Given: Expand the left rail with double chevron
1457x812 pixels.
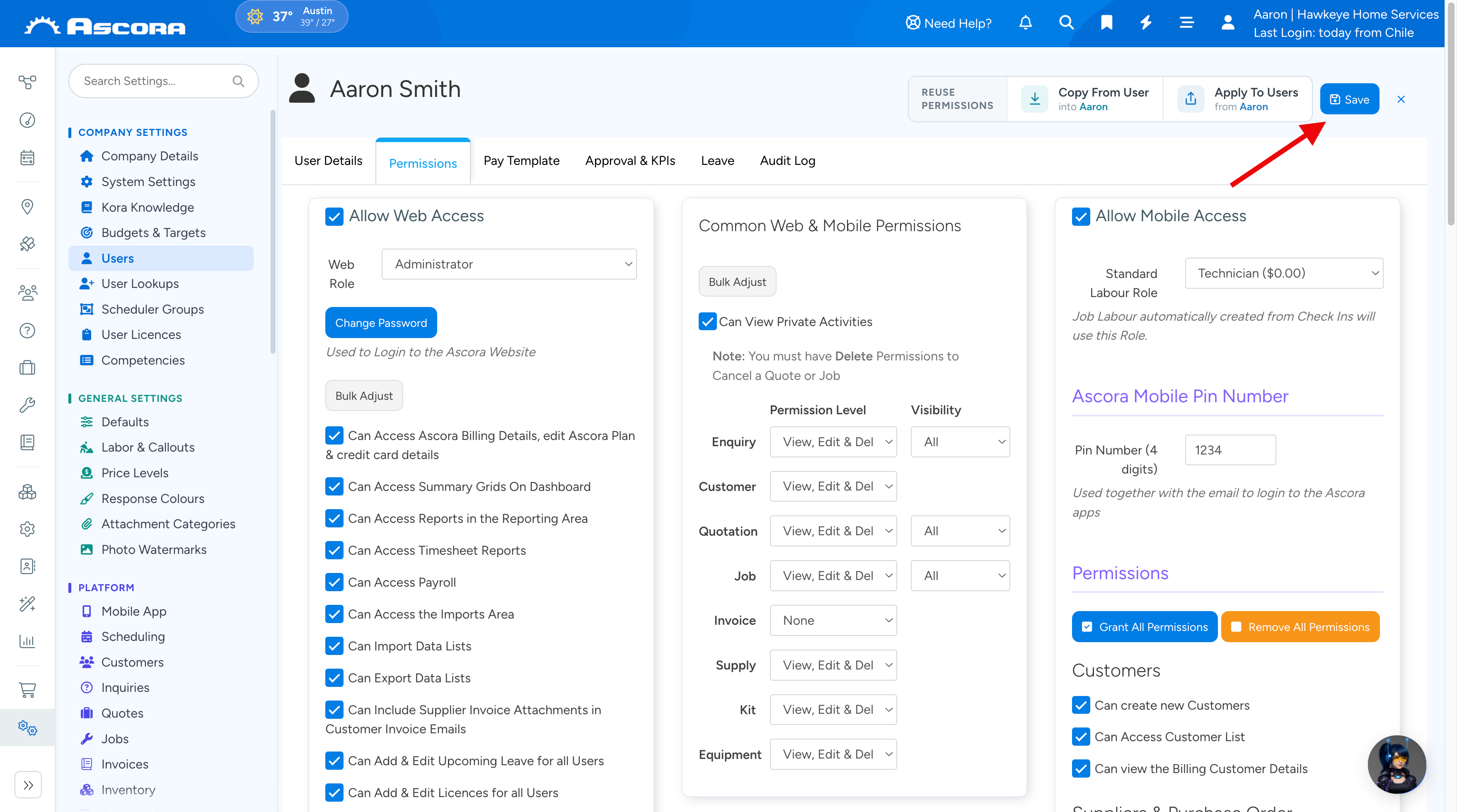Looking at the screenshot, I should (28, 785).
